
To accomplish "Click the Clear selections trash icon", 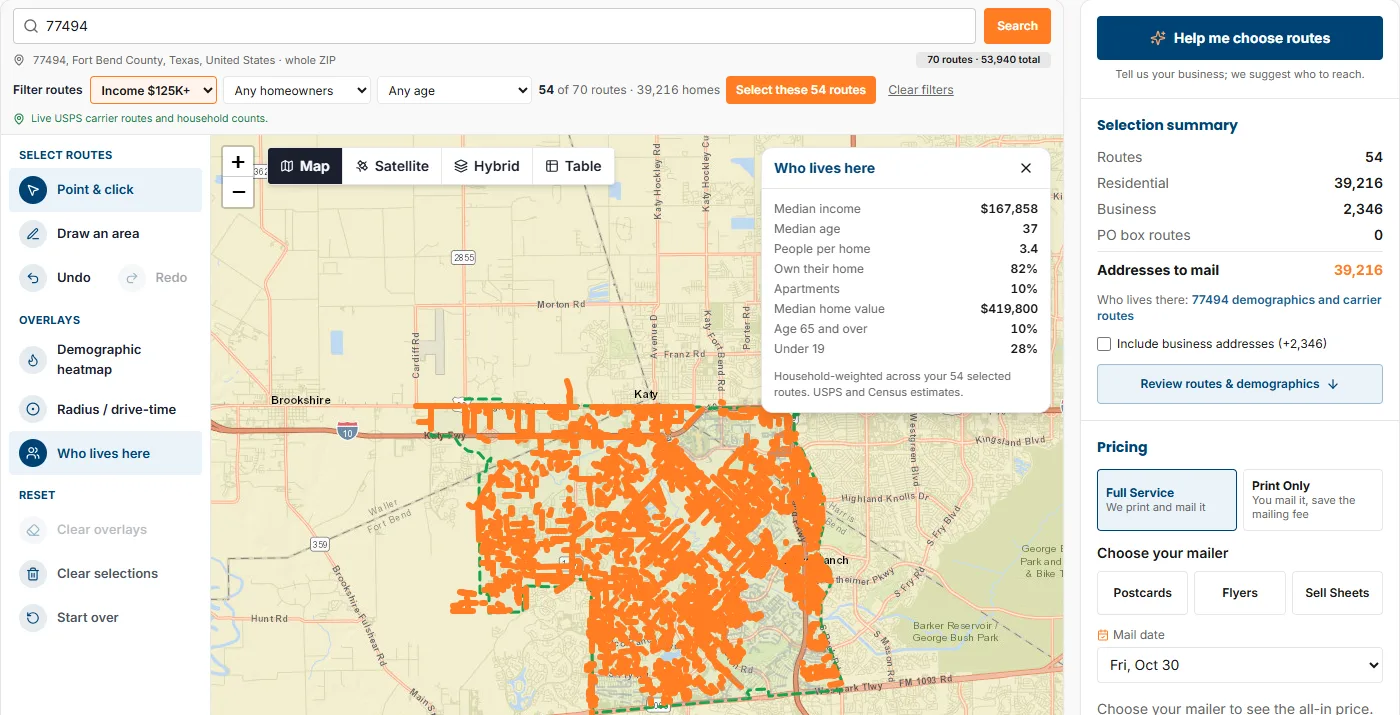I will 33,574.
